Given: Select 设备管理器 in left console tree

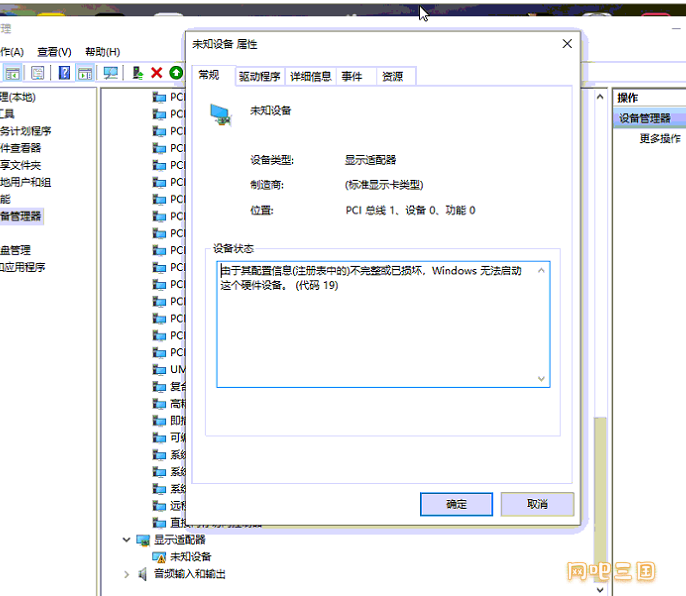Looking at the screenshot, I should (x=21, y=216).
